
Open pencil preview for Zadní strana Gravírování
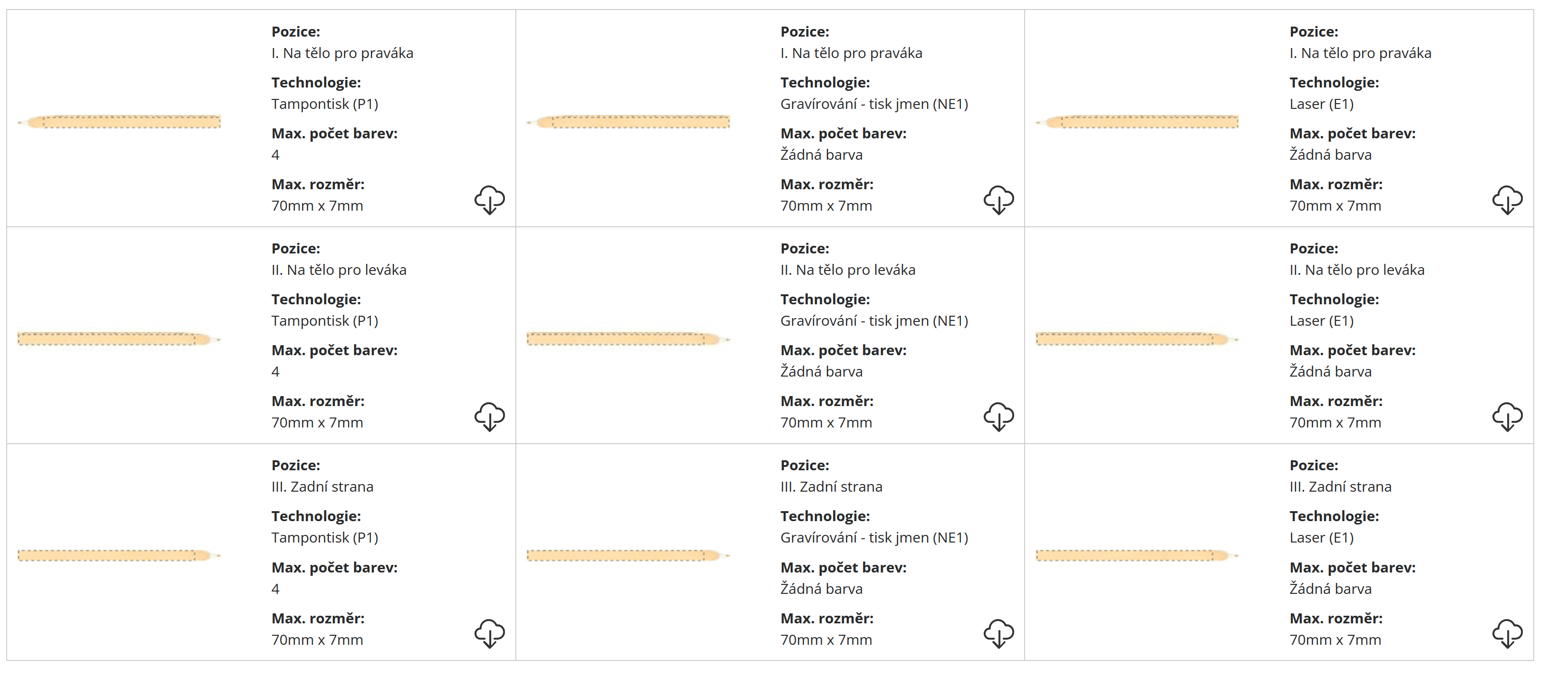pos(628,555)
